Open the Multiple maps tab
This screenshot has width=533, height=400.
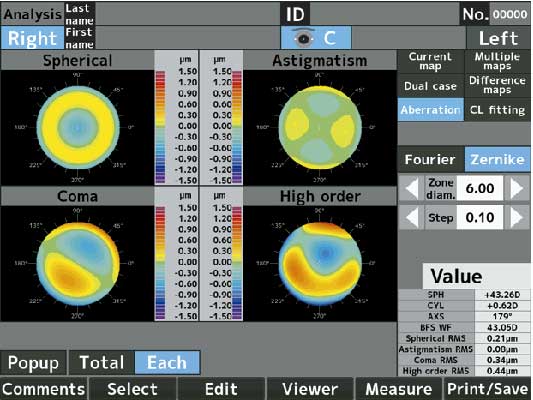tap(497, 62)
